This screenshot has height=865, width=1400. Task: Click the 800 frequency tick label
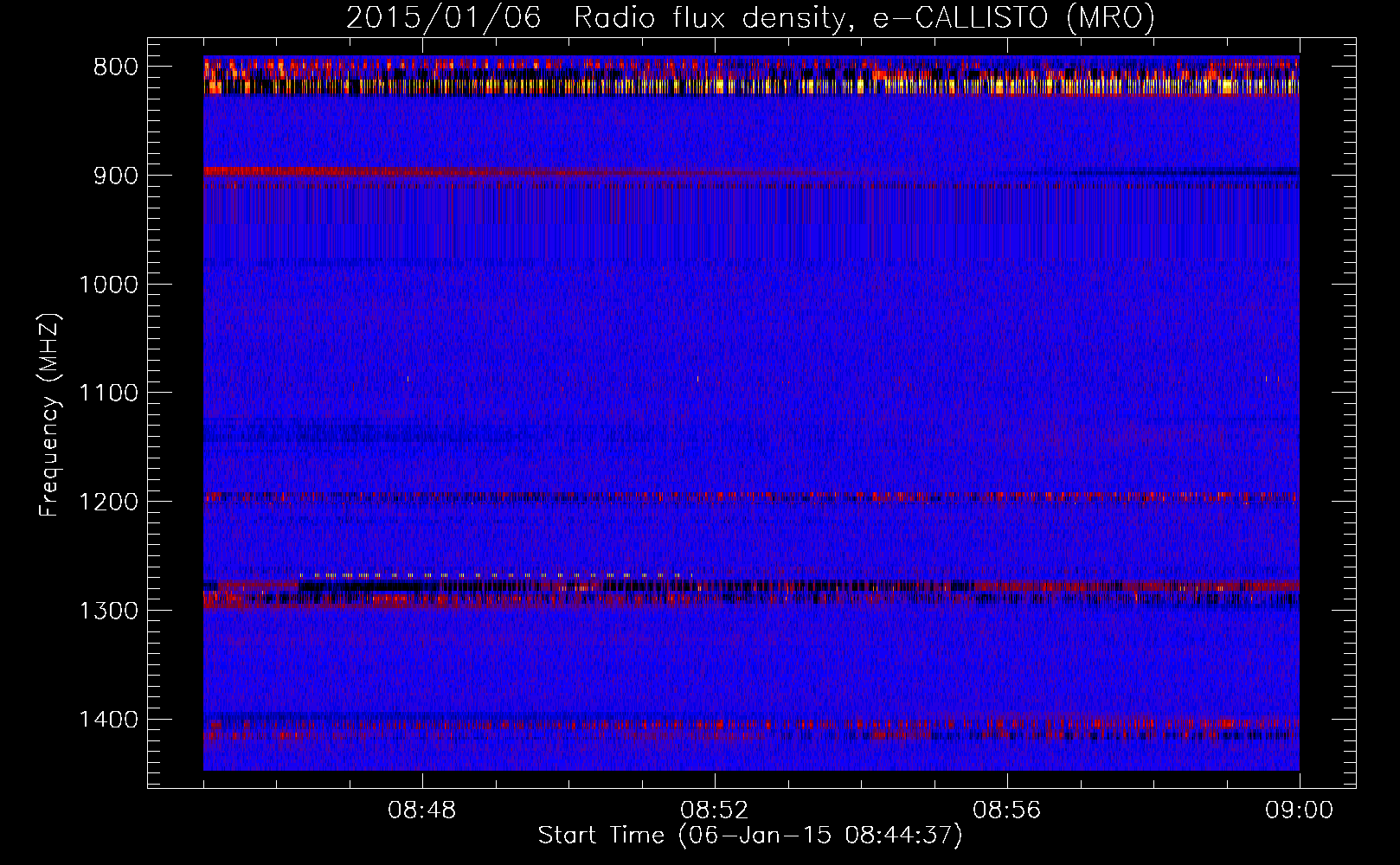pyautogui.click(x=116, y=67)
